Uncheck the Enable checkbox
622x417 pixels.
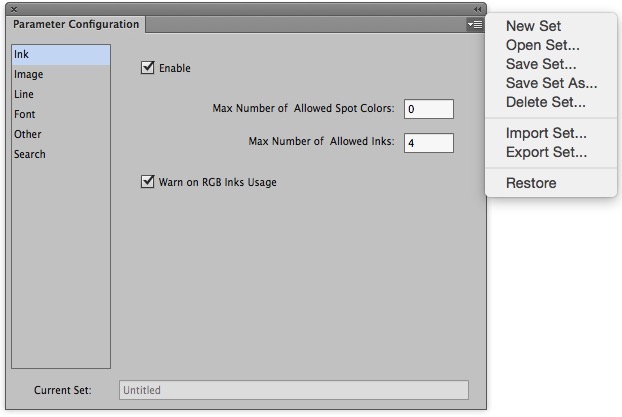click(148, 68)
